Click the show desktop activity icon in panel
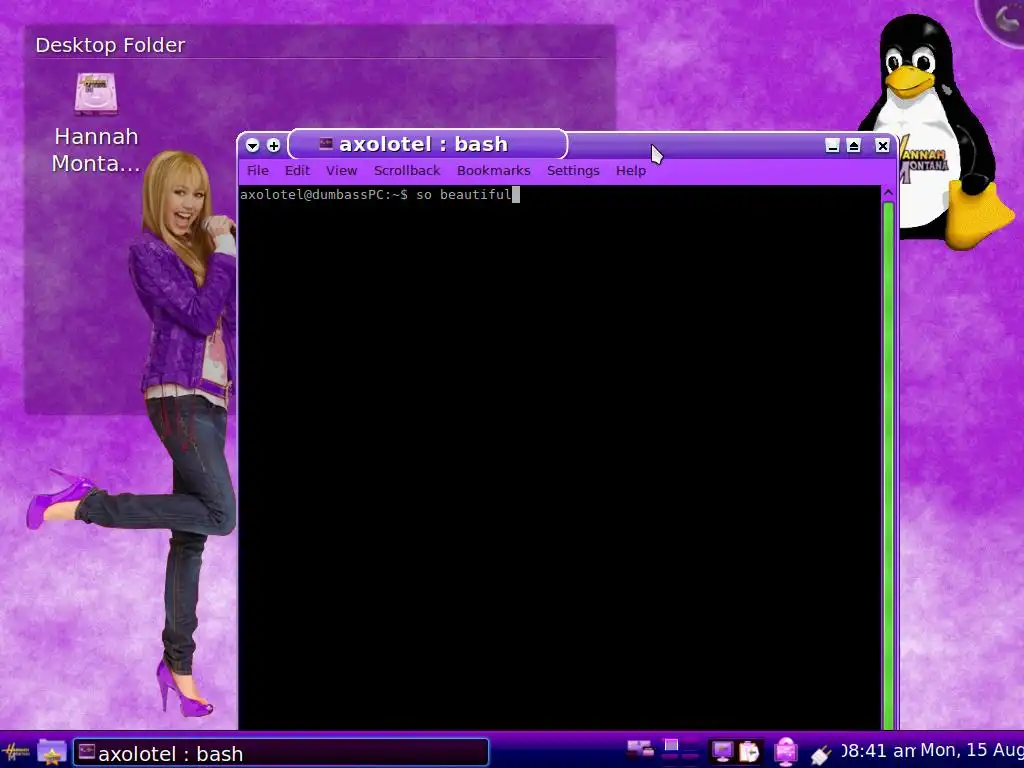1024x768 pixels. pos(641,749)
